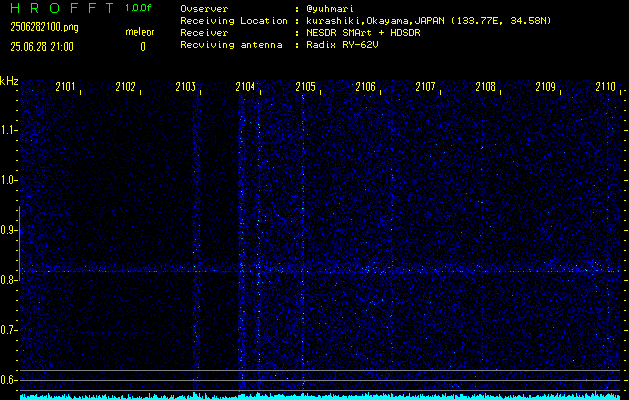Image resolution: width=629 pixels, height=400 pixels.
Task: Click the 0.6 kHz axis label
Action: point(8,380)
